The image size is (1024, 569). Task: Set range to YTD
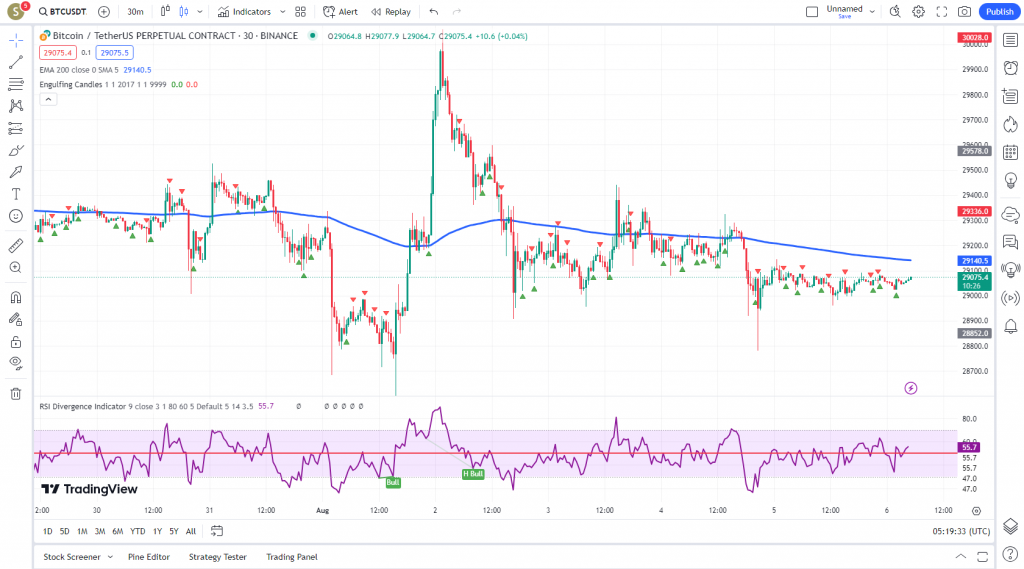[x=138, y=531]
